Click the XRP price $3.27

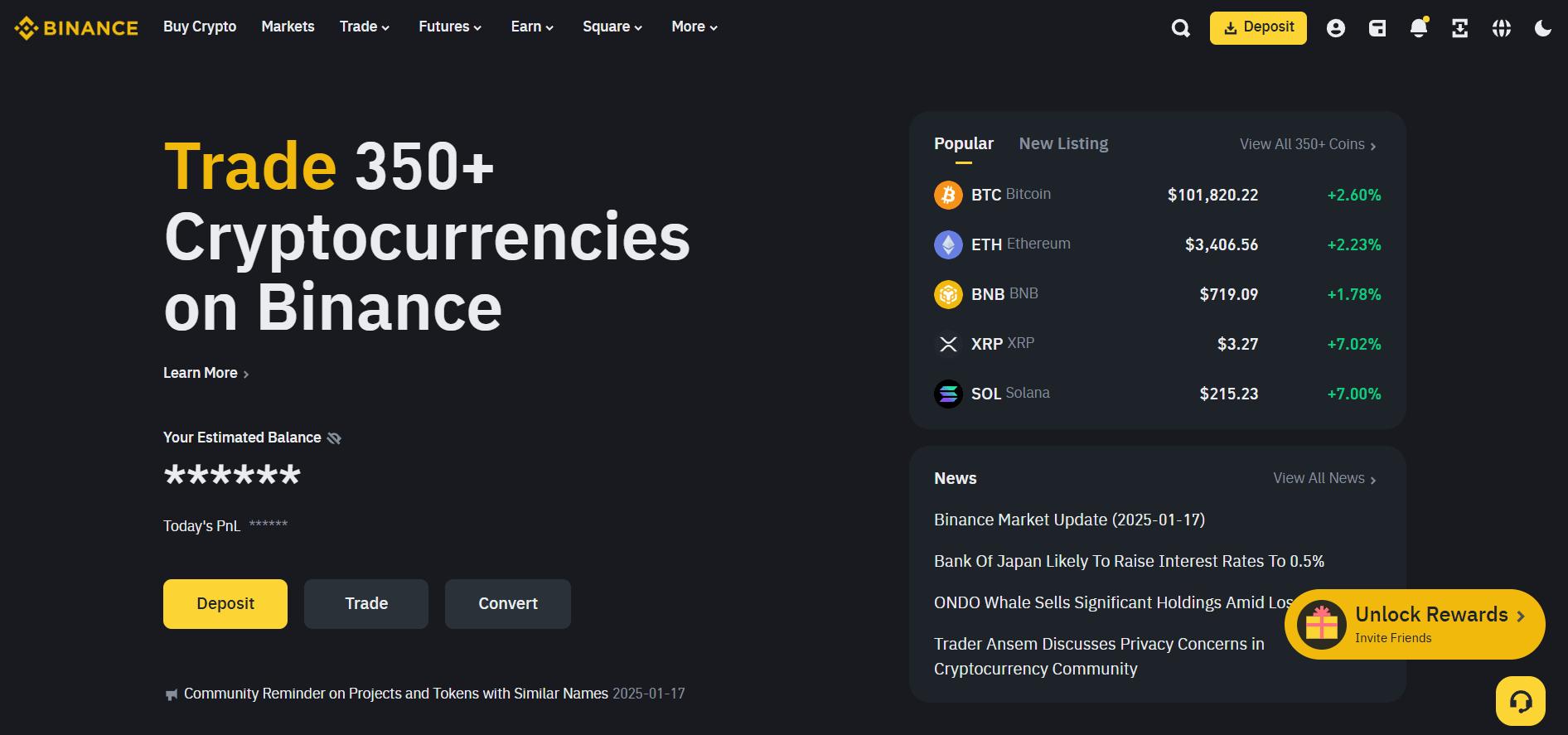pyautogui.click(x=1237, y=345)
